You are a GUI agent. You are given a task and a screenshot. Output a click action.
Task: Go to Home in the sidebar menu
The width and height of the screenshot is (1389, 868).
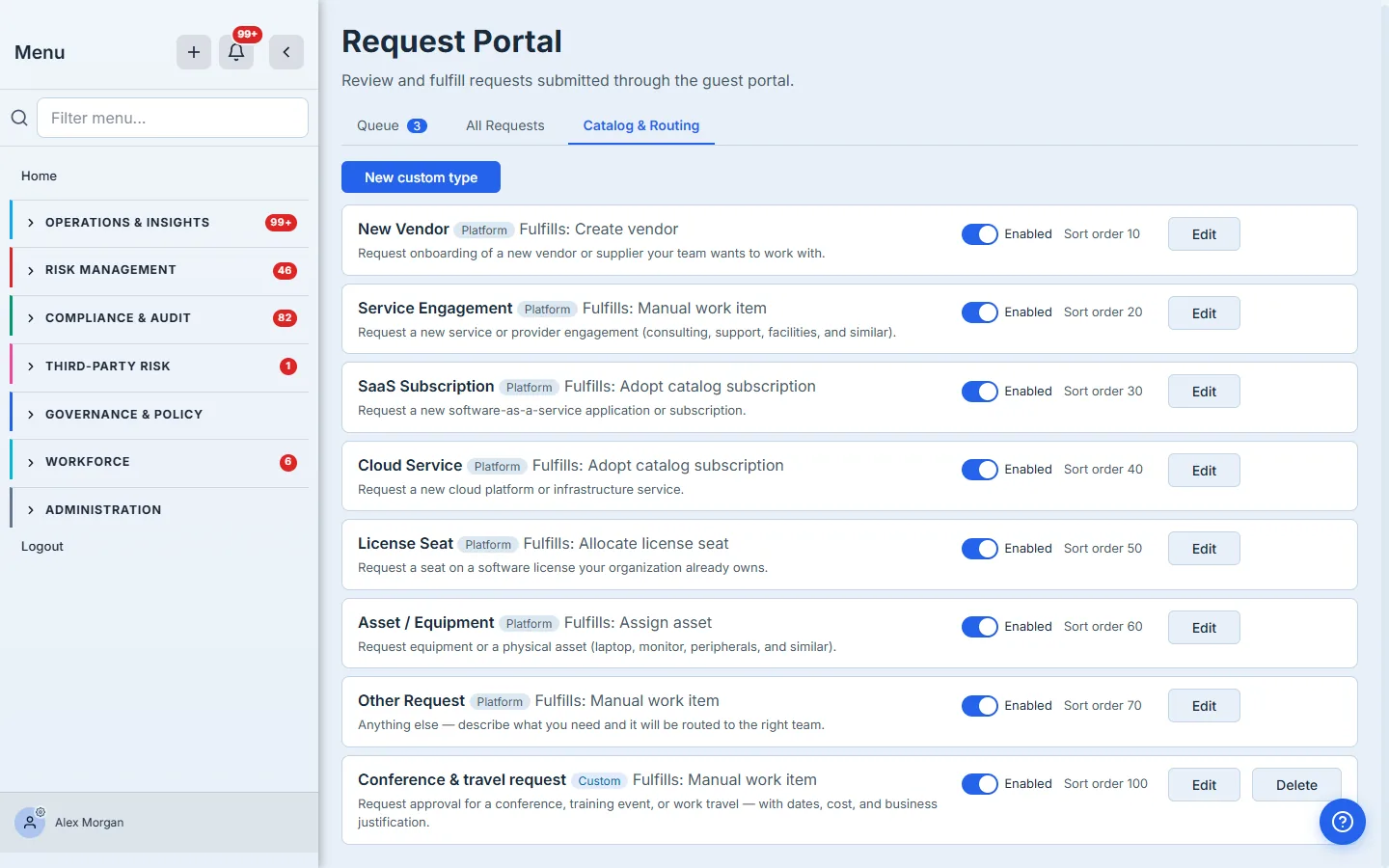[40, 176]
